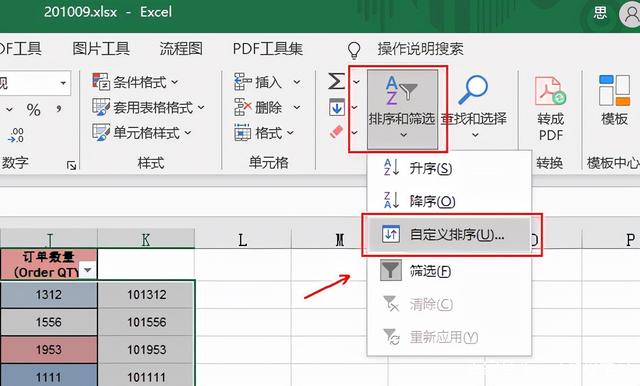The image size is (640, 386).
Task: Click the 操作说明搜索 search box
Action: 420,49
